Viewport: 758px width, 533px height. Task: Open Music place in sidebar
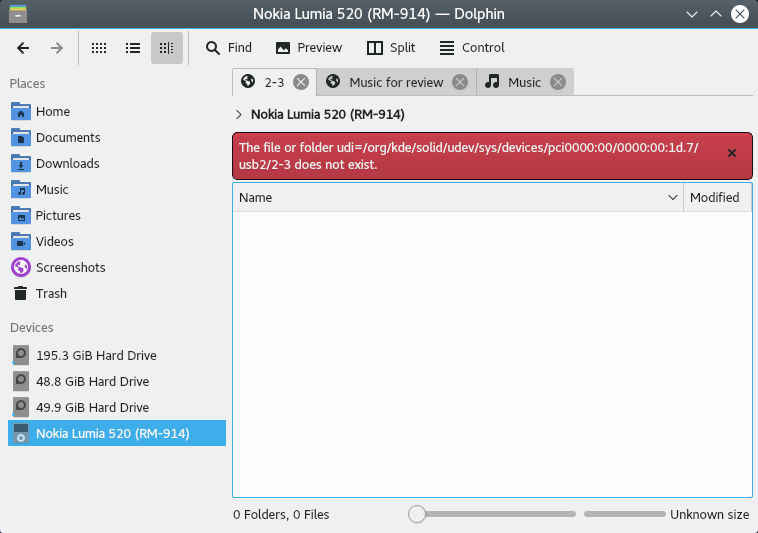tap(117, 190)
